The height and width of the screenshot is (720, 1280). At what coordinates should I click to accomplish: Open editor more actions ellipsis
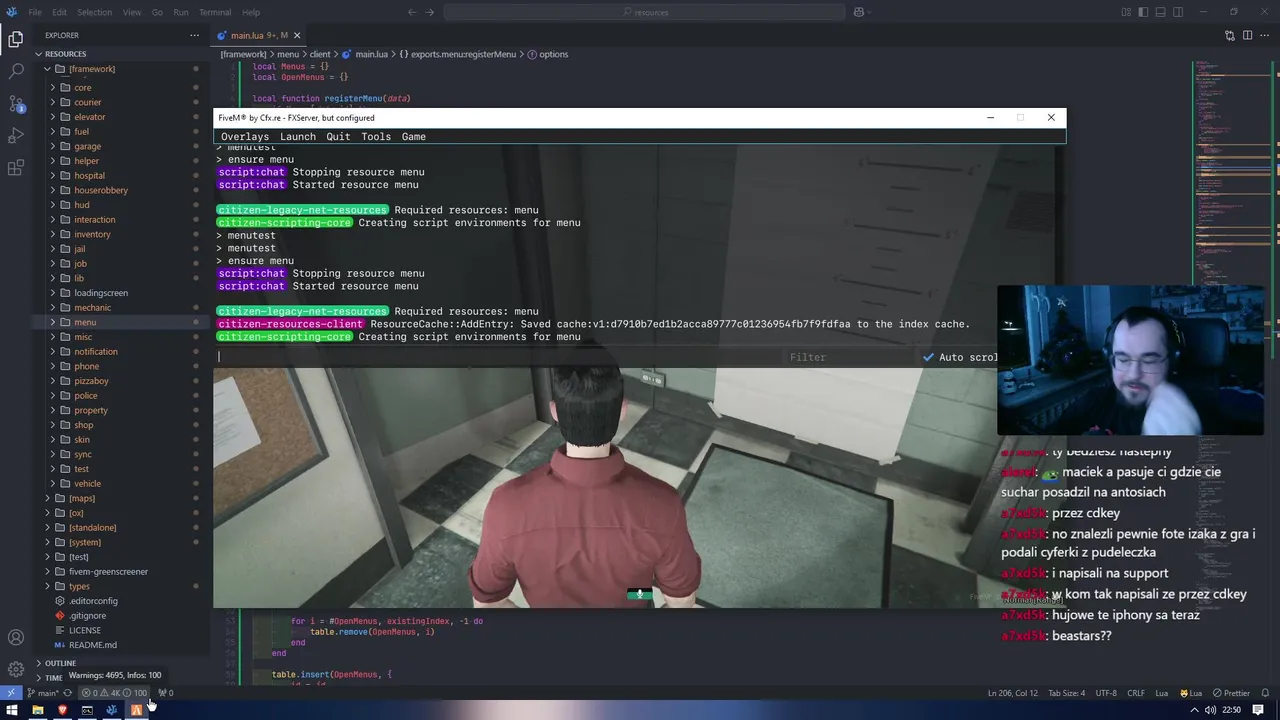1264,35
